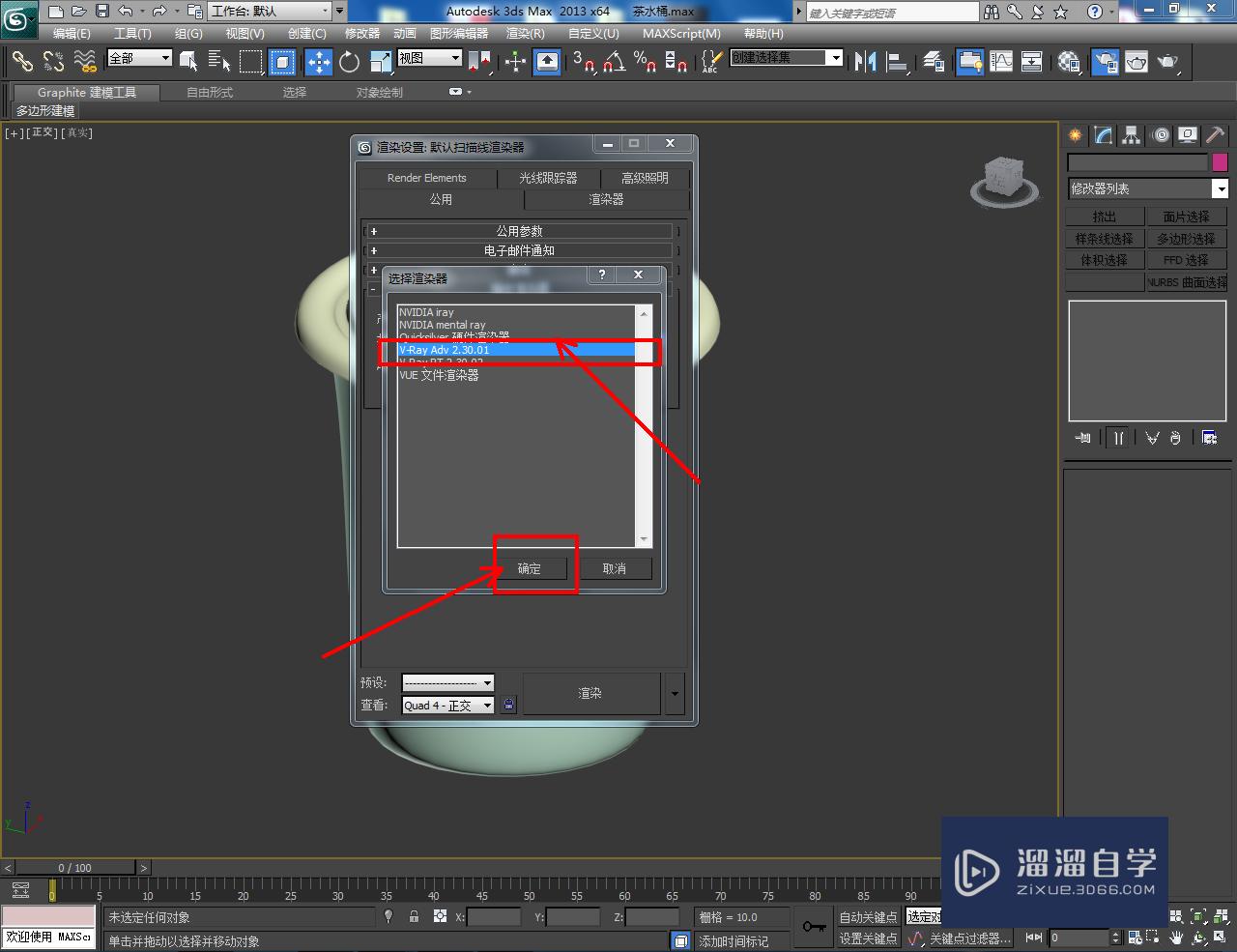Expand 公用参数 rollout
This screenshot has height=952, width=1237.
pyautogui.click(x=520, y=231)
